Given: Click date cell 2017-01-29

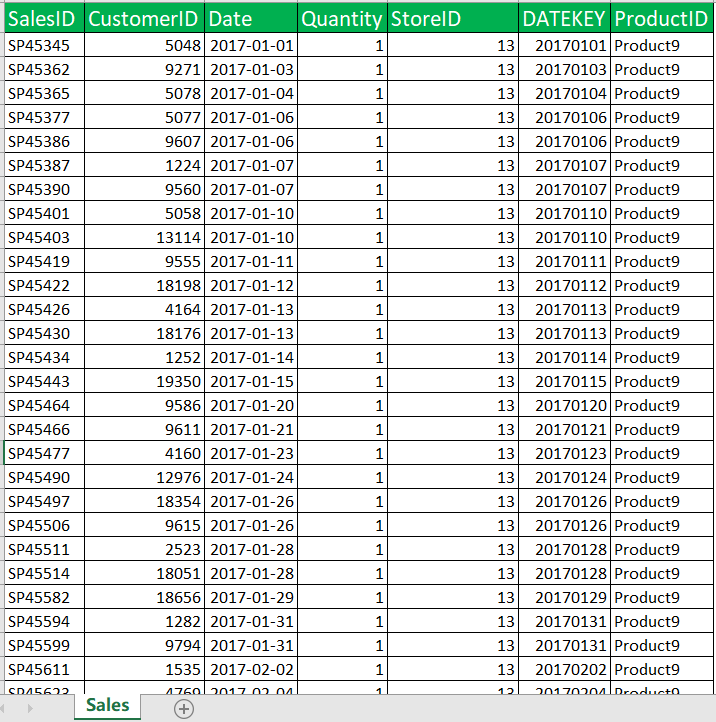Looking at the screenshot, I should 251,597.
